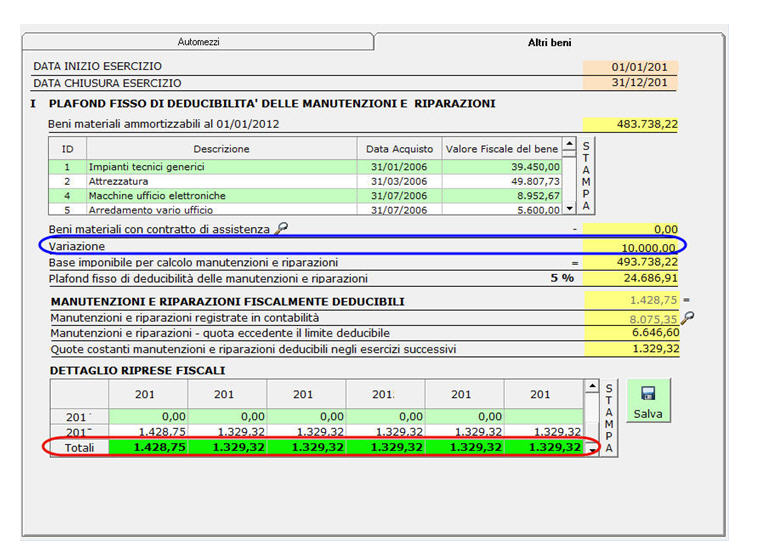Click the start date field 01/01/201
The image size is (774, 554).
pyautogui.click(x=630, y=67)
